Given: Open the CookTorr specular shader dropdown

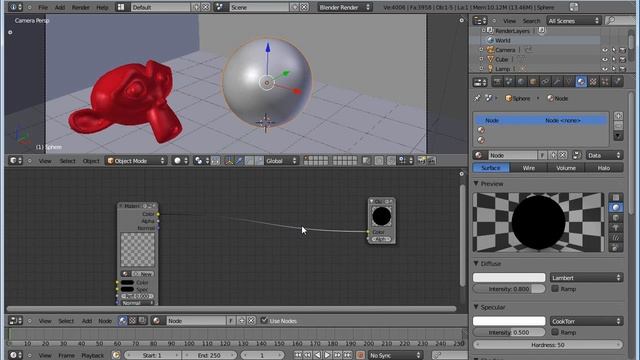Looking at the screenshot, I should 586,321.
